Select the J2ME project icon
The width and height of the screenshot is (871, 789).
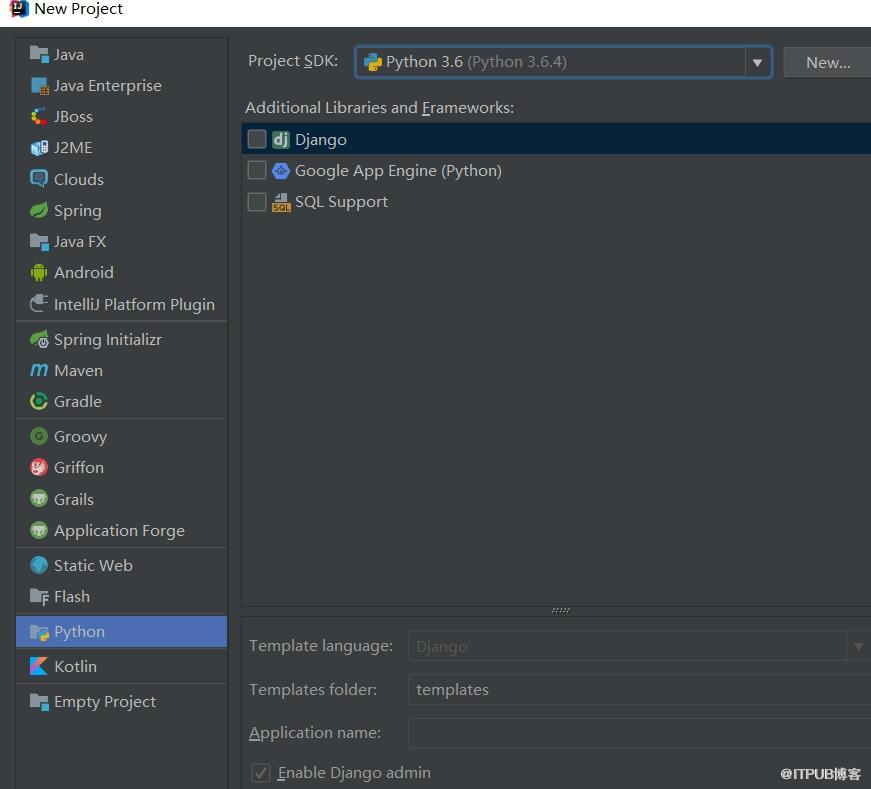pos(39,148)
